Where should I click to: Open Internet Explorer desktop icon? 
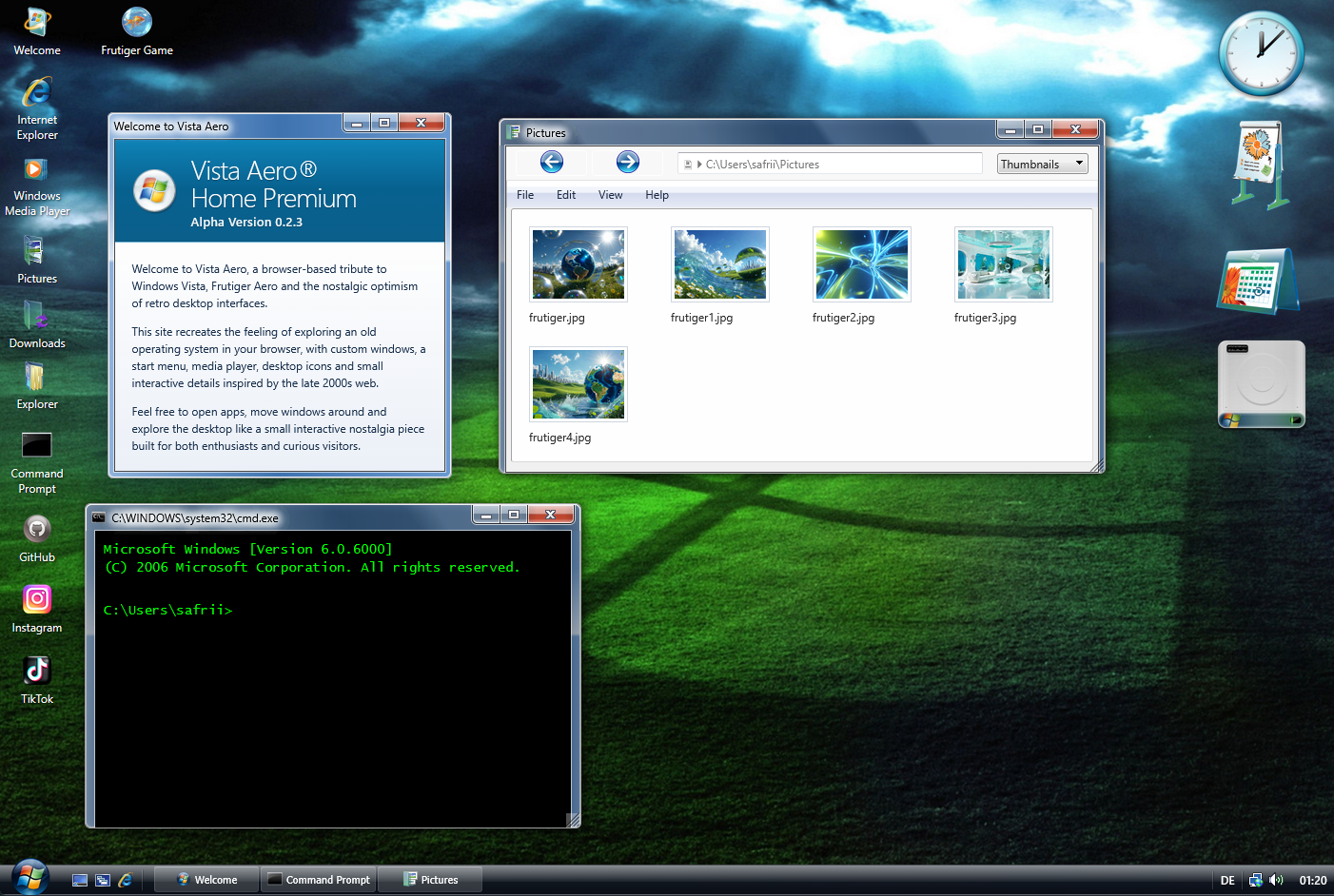pos(37,108)
